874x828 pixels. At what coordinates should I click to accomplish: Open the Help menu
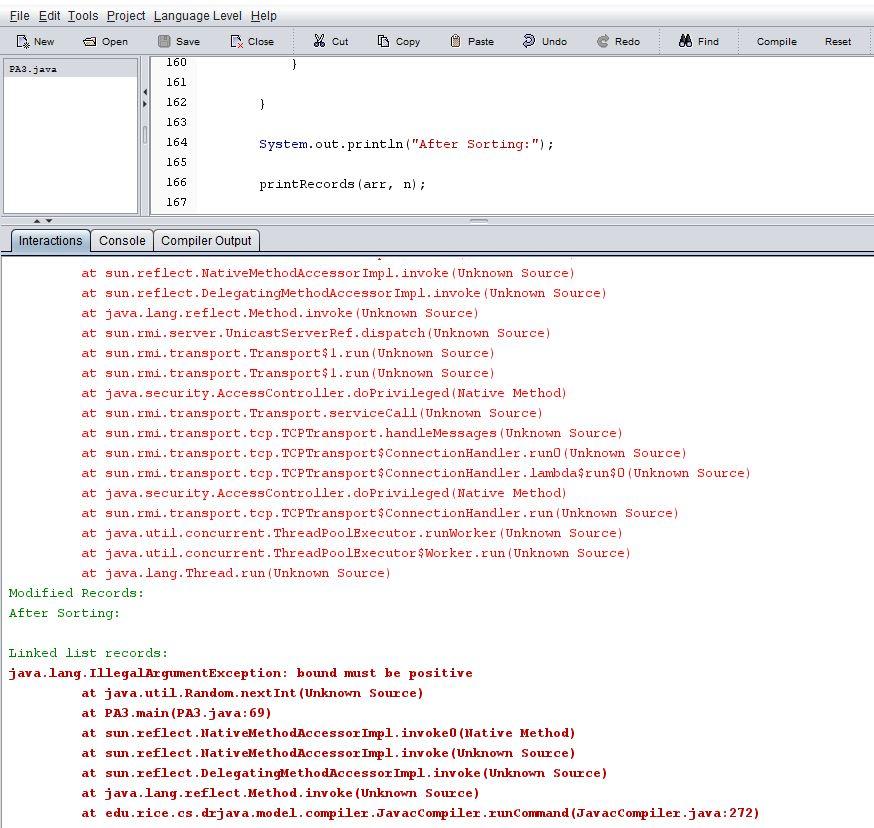point(264,16)
